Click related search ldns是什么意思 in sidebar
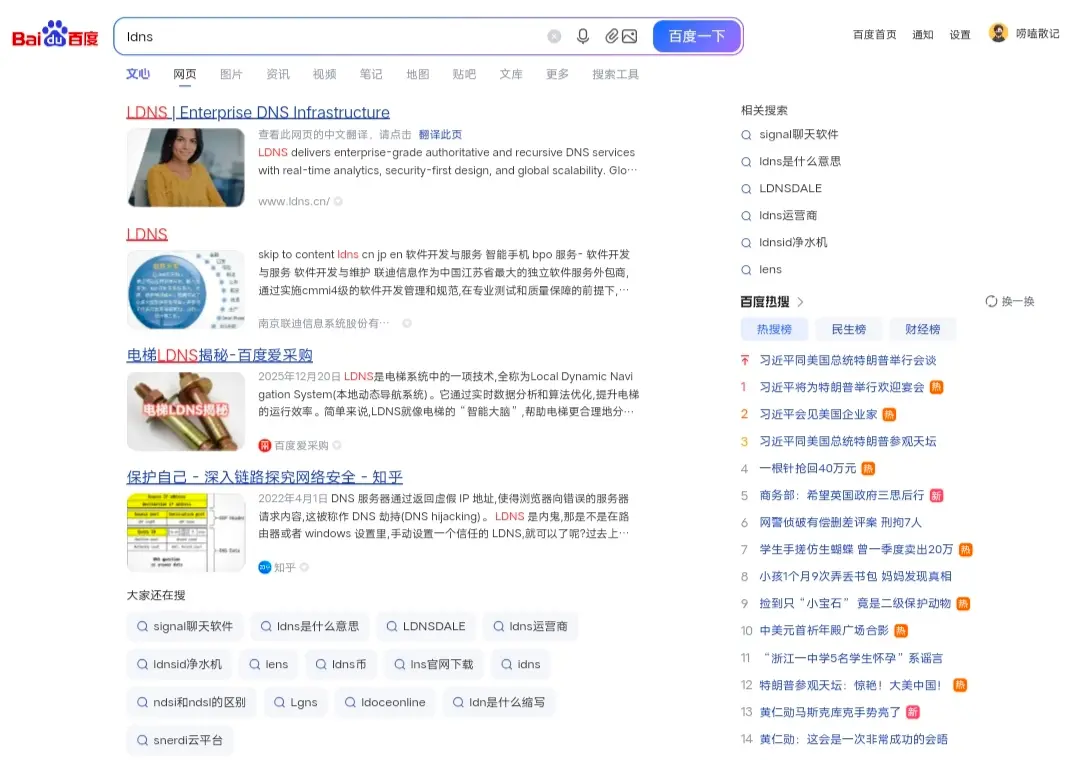Screen dimensions: 1080x760 coord(800,161)
